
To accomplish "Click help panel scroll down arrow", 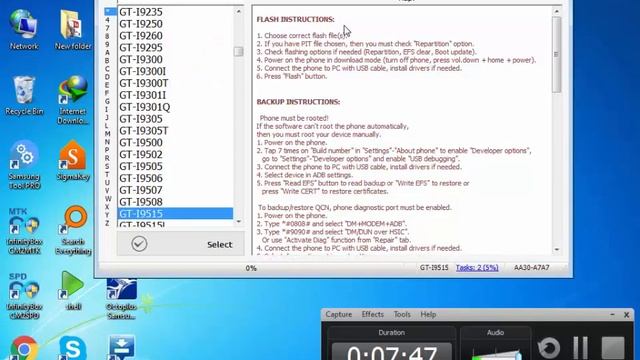I will (556, 249).
